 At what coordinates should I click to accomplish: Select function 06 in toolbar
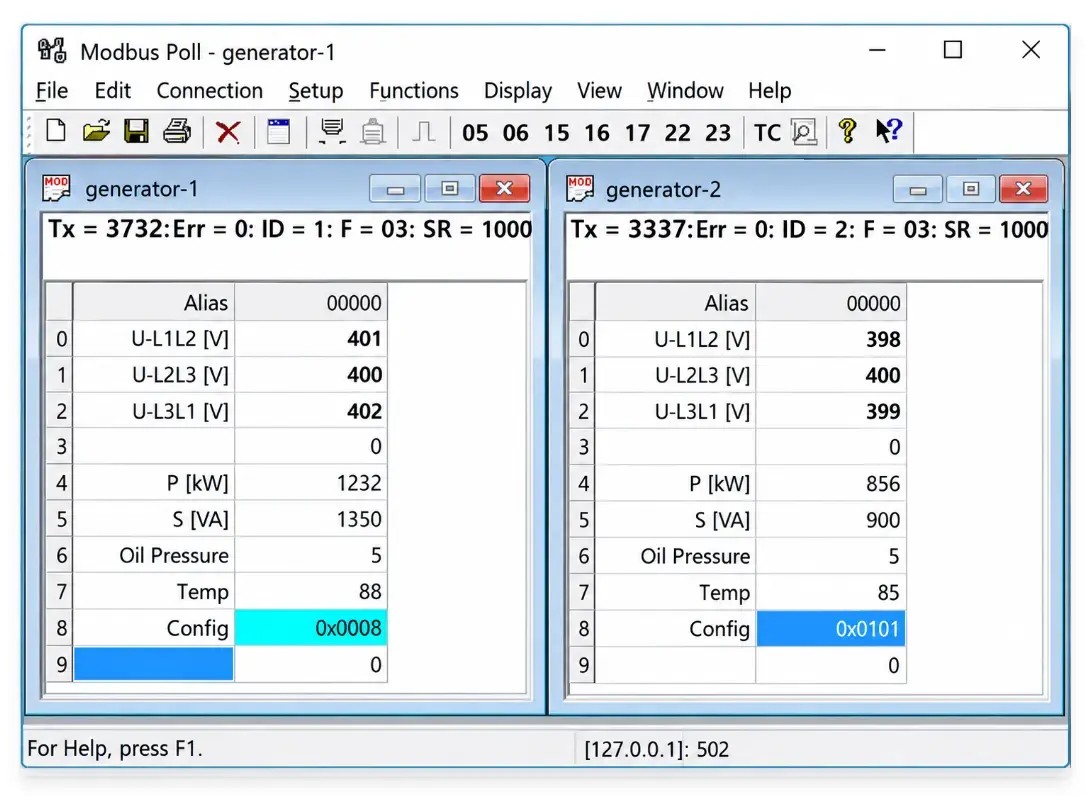(x=515, y=132)
